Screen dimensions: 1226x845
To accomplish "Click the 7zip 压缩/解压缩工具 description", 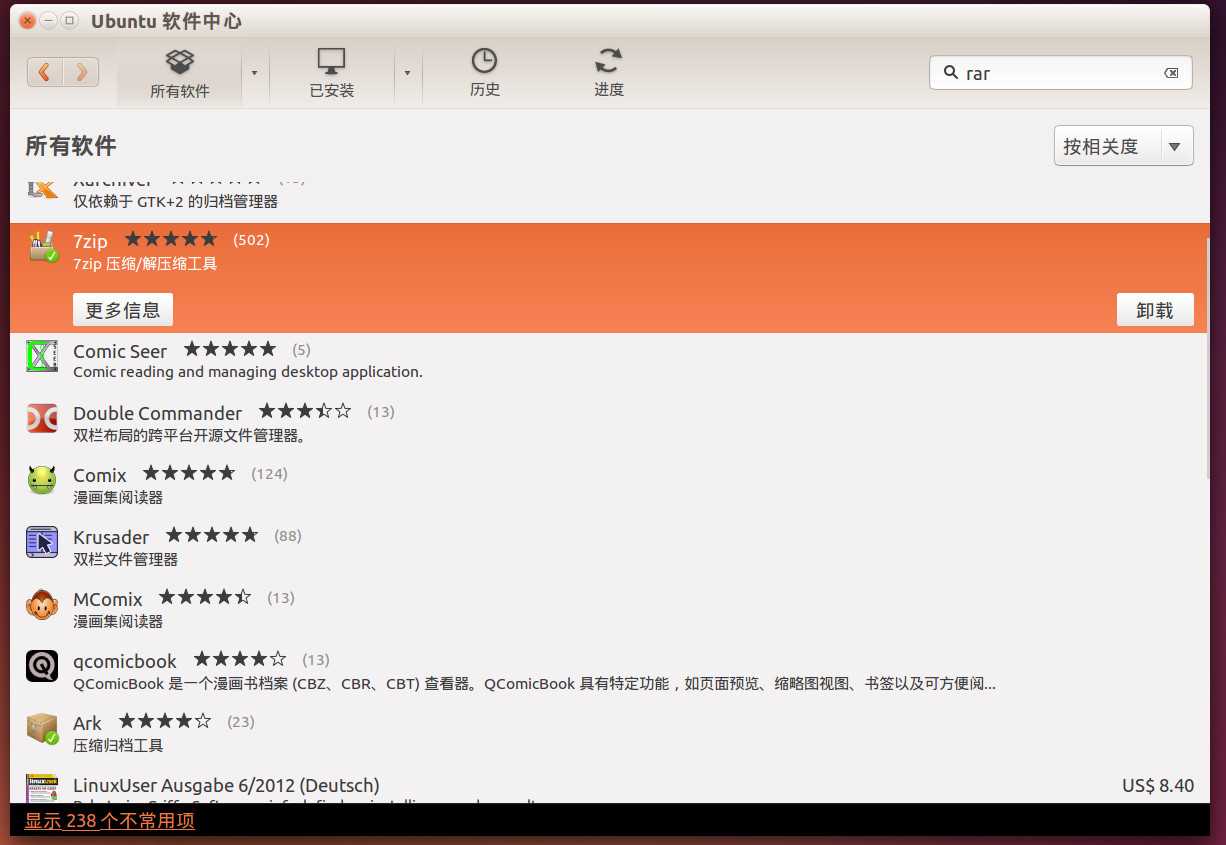I will pyautogui.click(x=145, y=264).
